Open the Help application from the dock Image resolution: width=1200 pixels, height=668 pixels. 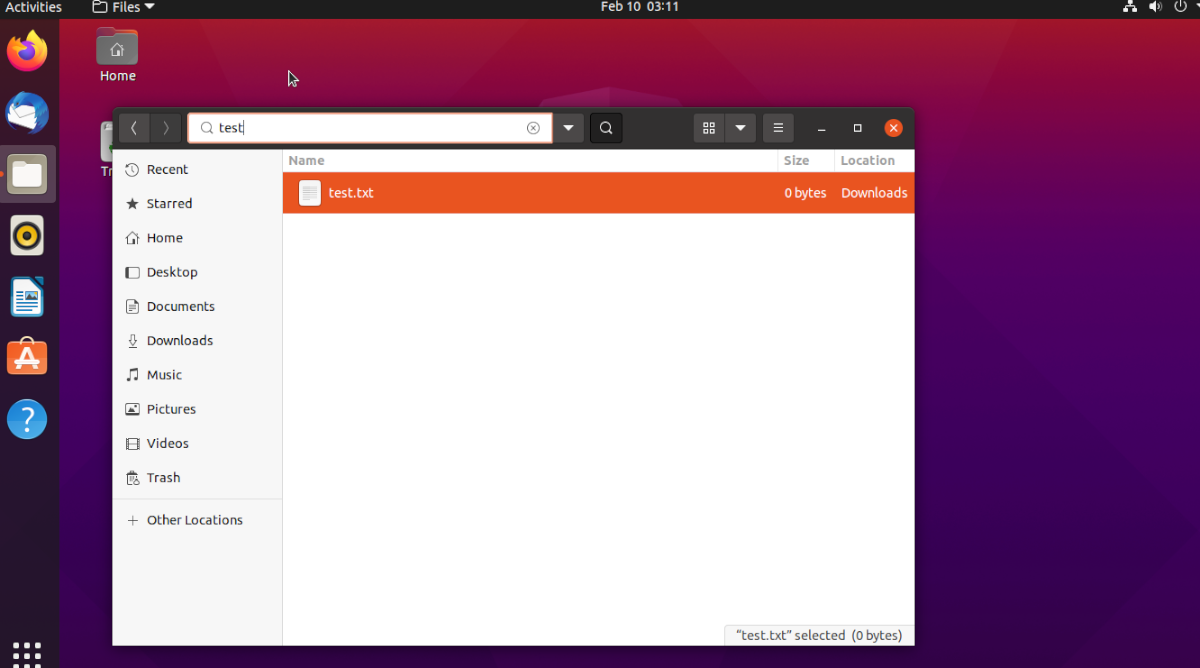click(x=27, y=419)
